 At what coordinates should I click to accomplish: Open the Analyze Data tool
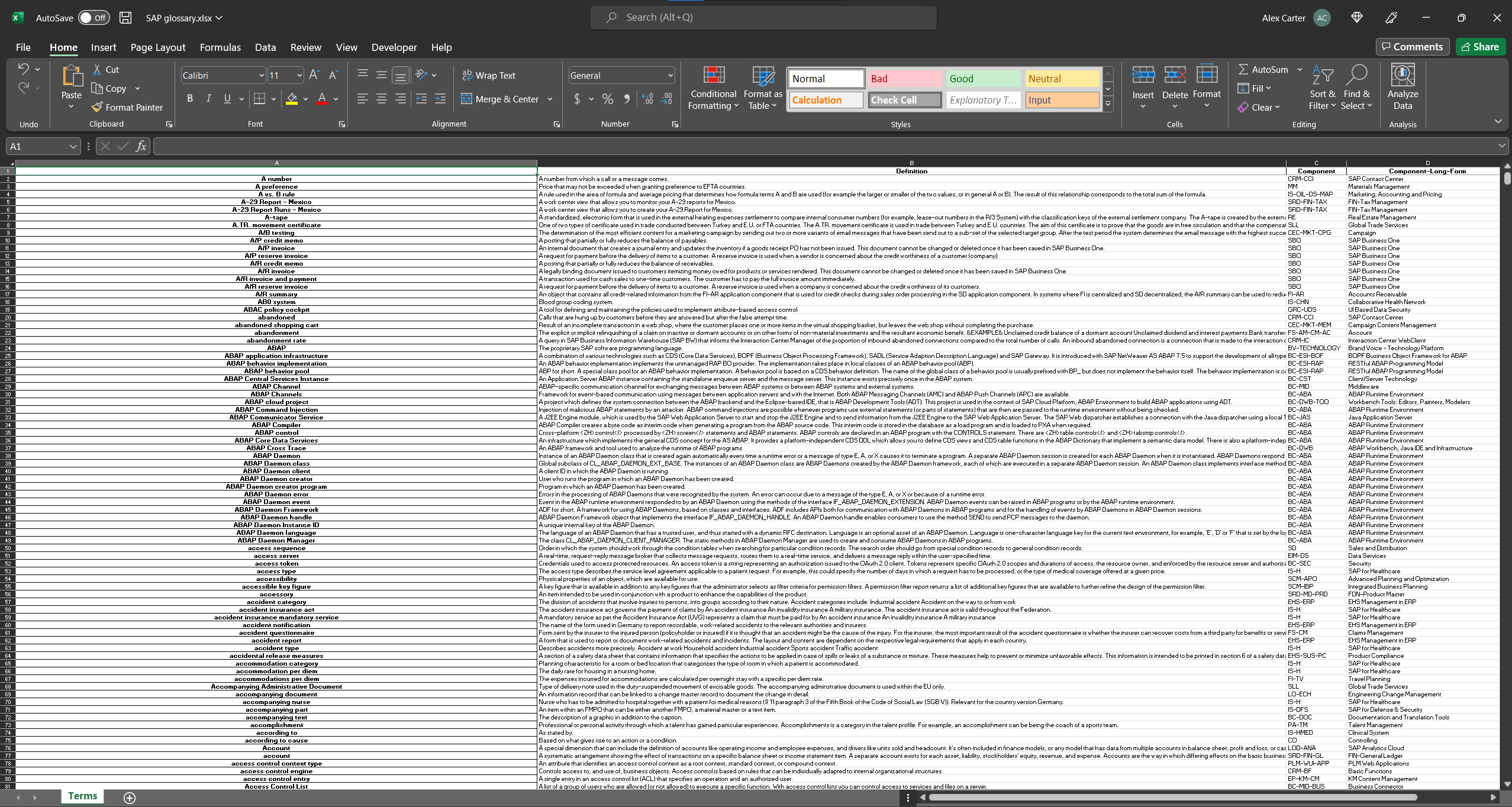coord(1402,76)
